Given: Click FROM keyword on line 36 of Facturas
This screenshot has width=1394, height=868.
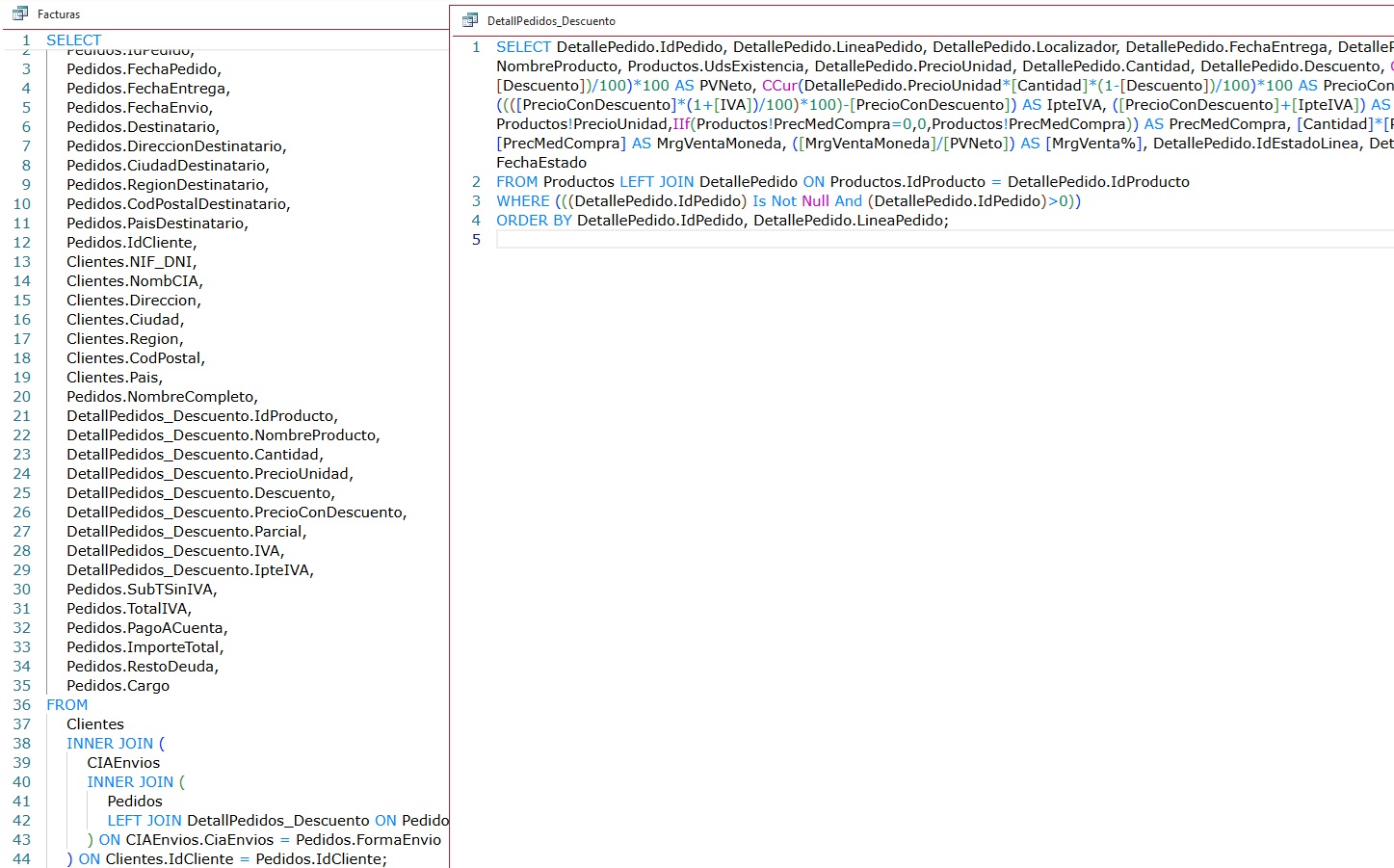Looking at the screenshot, I should coord(67,704).
